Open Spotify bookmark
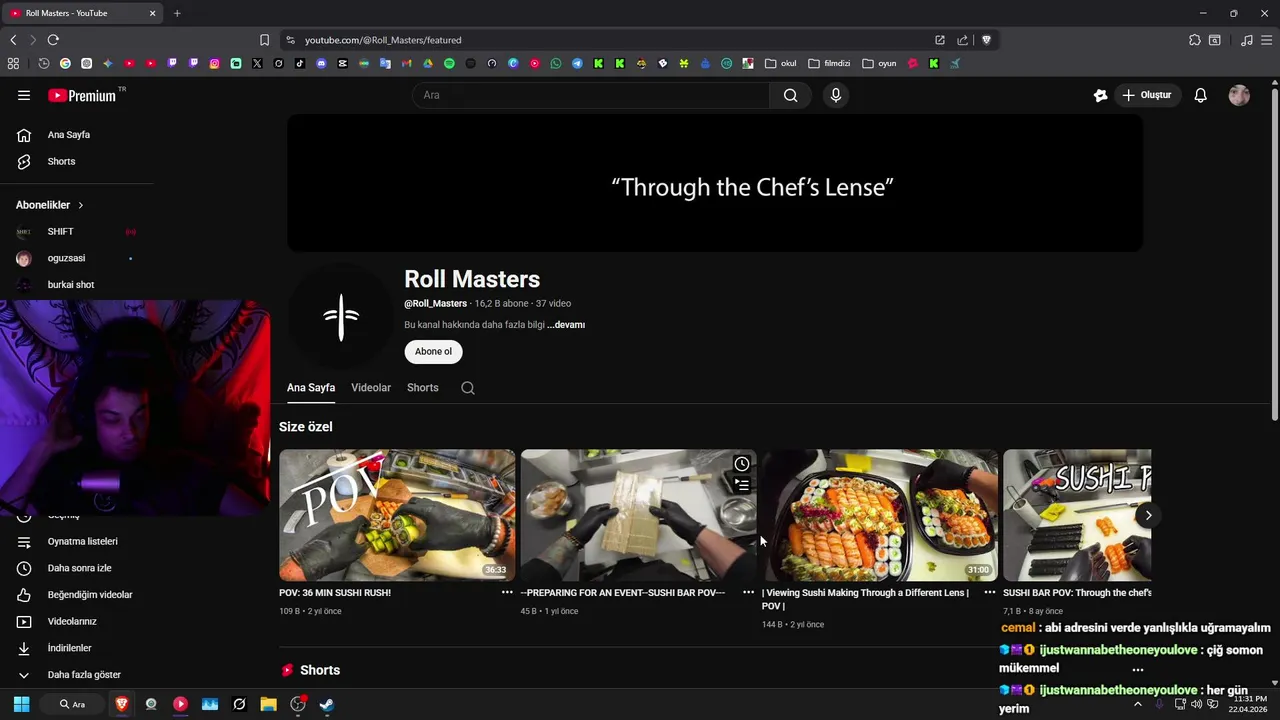The image size is (1280, 720). tap(449, 63)
